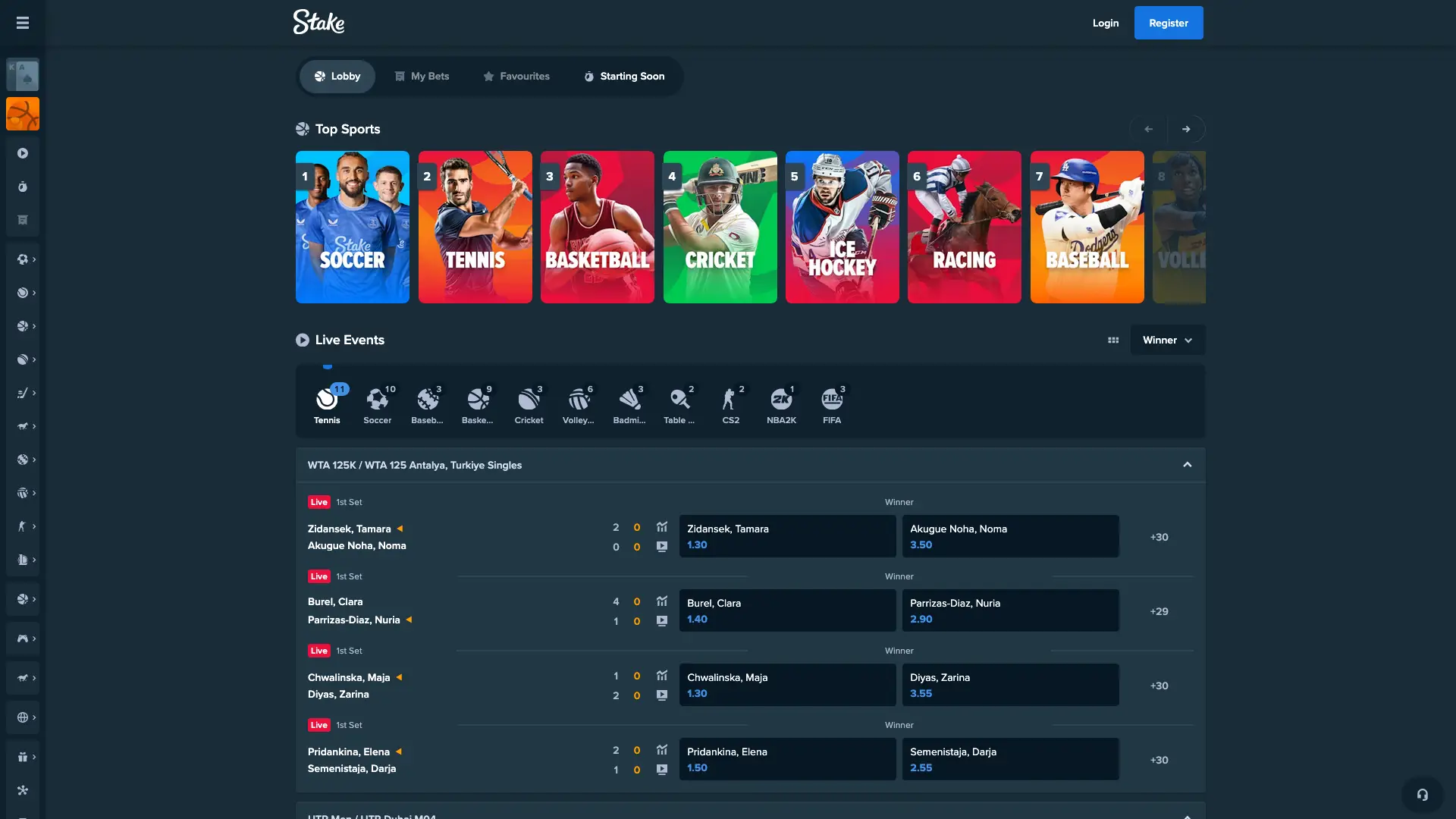Image resolution: width=1456 pixels, height=819 pixels.
Task: Bet on Akugue Noha, Noma at odds 3.50
Action: (x=1010, y=536)
